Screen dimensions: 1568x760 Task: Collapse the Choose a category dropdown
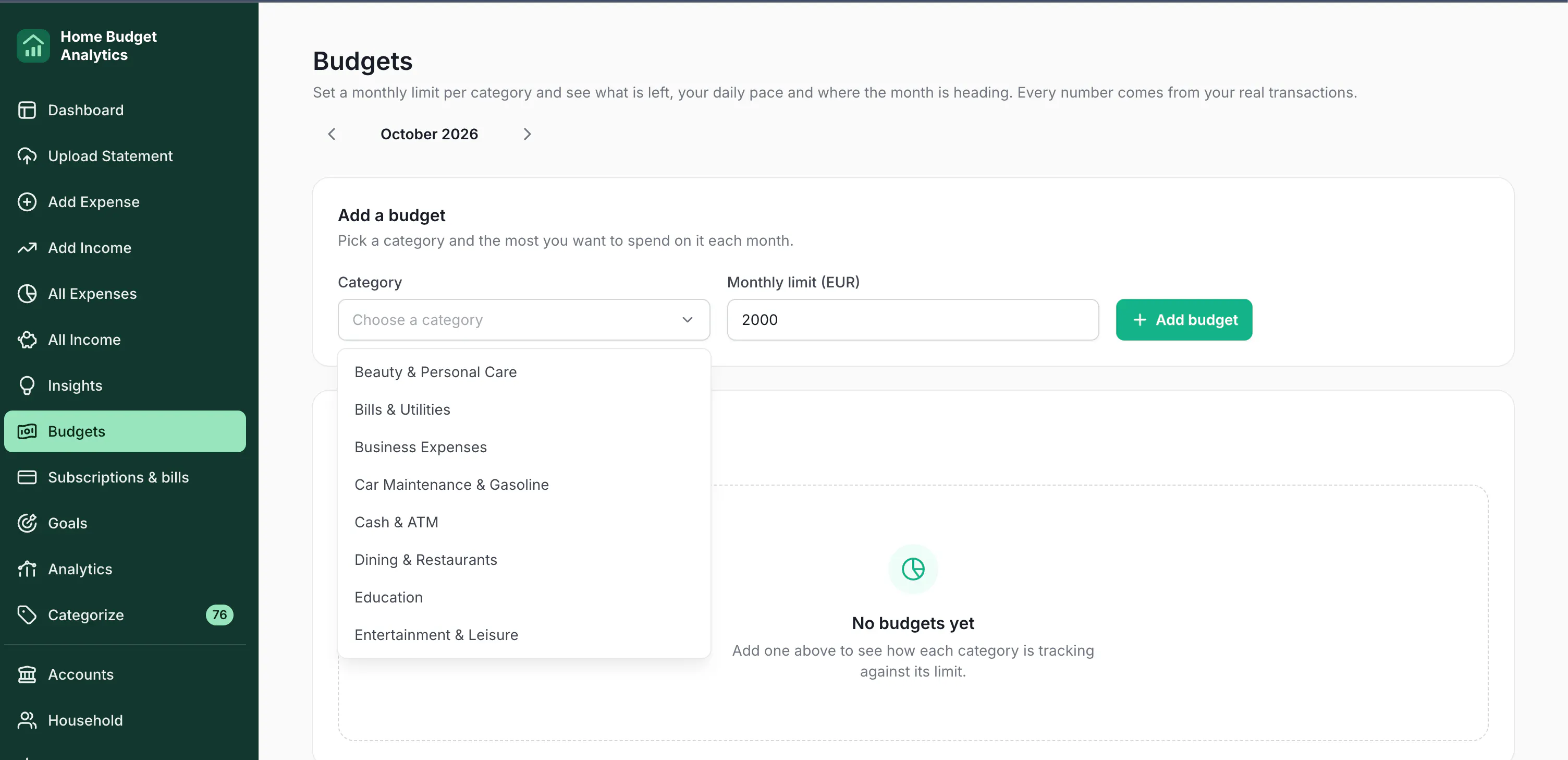tap(523, 320)
